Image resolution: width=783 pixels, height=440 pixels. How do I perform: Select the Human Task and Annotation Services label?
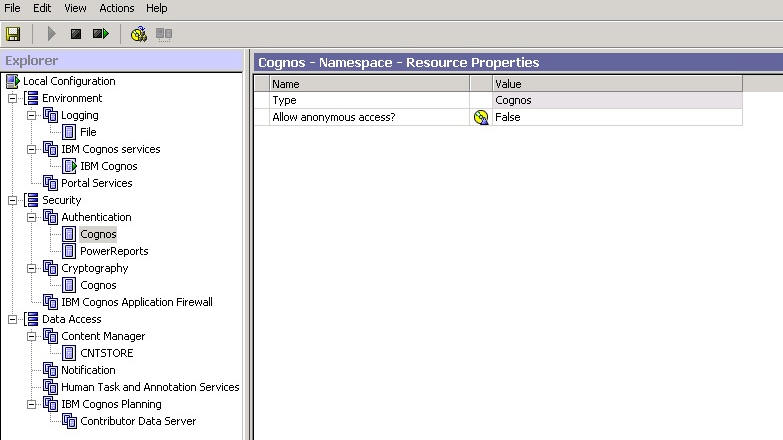tap(150, 387)
